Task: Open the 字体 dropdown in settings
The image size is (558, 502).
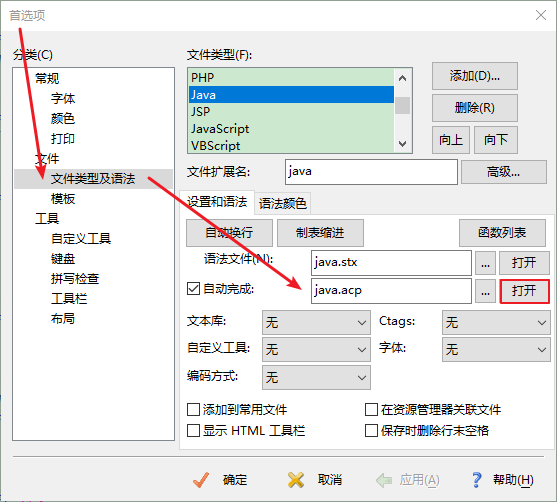Action: point(496,349)
